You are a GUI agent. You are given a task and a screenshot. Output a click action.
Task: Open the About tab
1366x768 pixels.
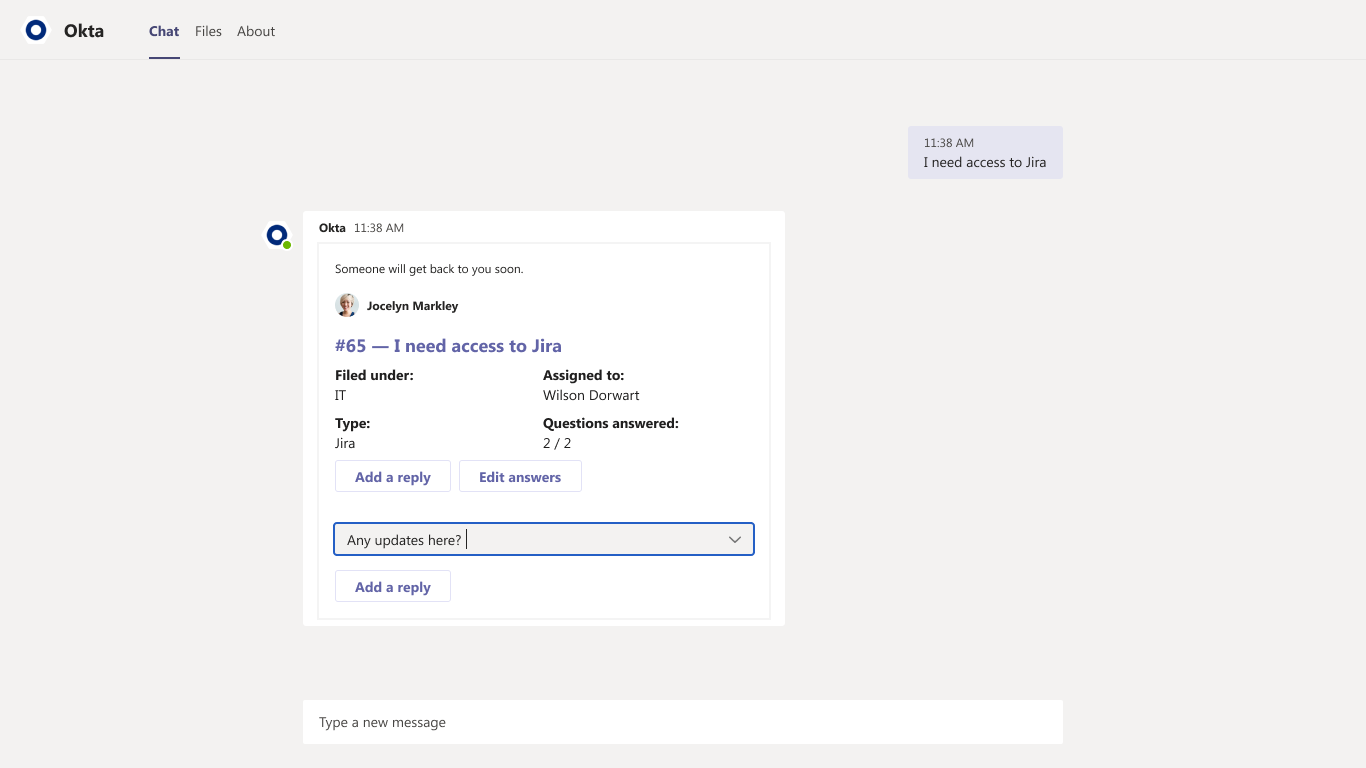[256, 31]
